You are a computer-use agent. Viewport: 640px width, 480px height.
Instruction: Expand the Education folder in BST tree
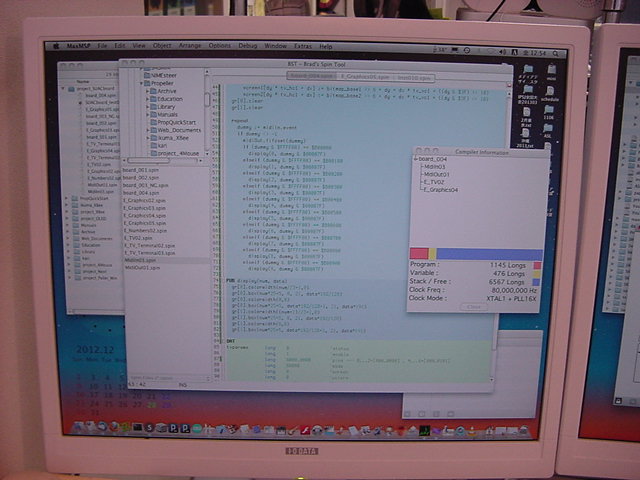[x=148, y=99]
